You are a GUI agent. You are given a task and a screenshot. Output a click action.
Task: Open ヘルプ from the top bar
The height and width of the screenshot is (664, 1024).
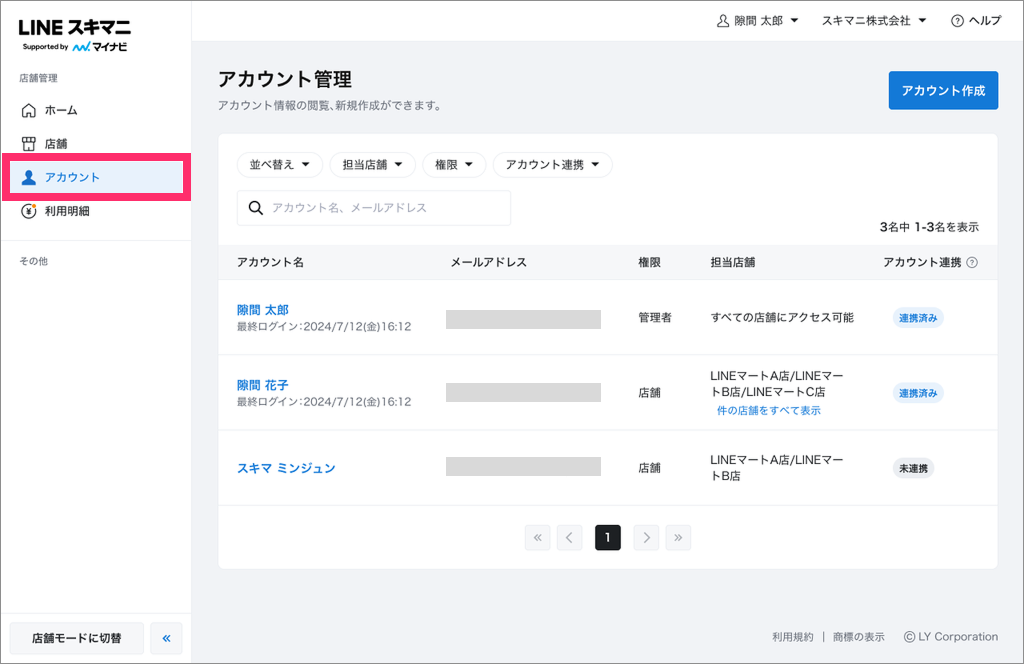(975, 21)
